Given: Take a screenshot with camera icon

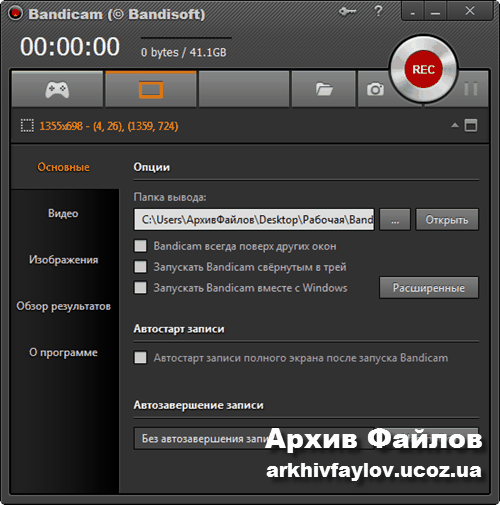Looking at the screenshot, I should click(375, 89).
